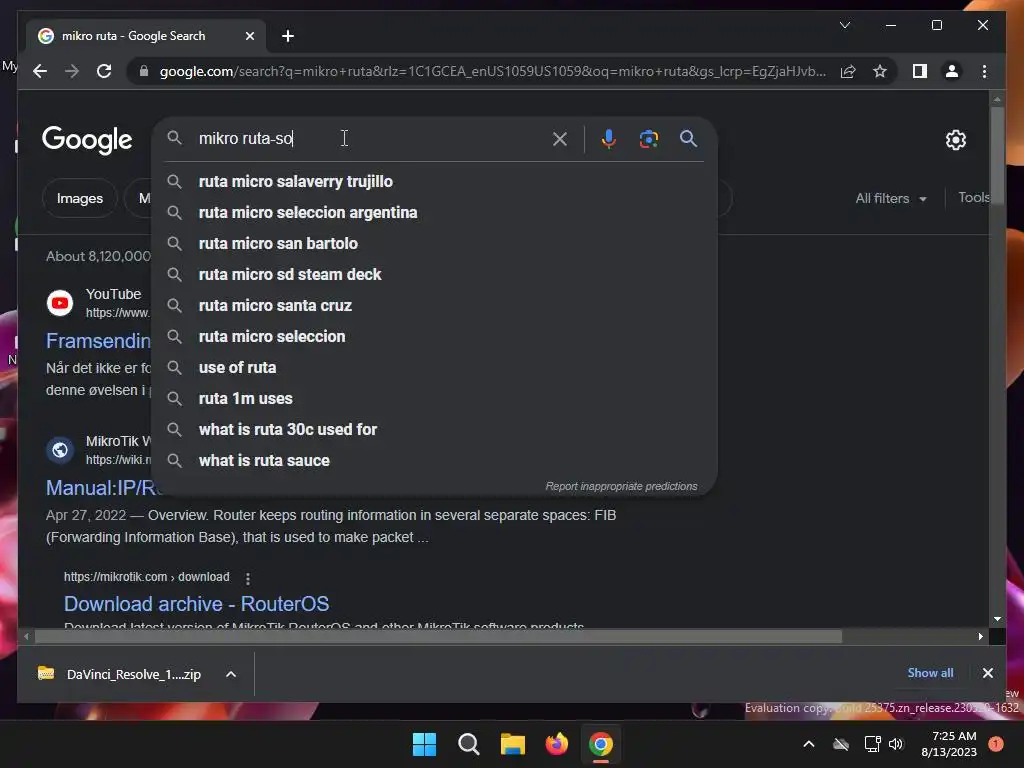Select suggestion use of ruta

point(434,368)
